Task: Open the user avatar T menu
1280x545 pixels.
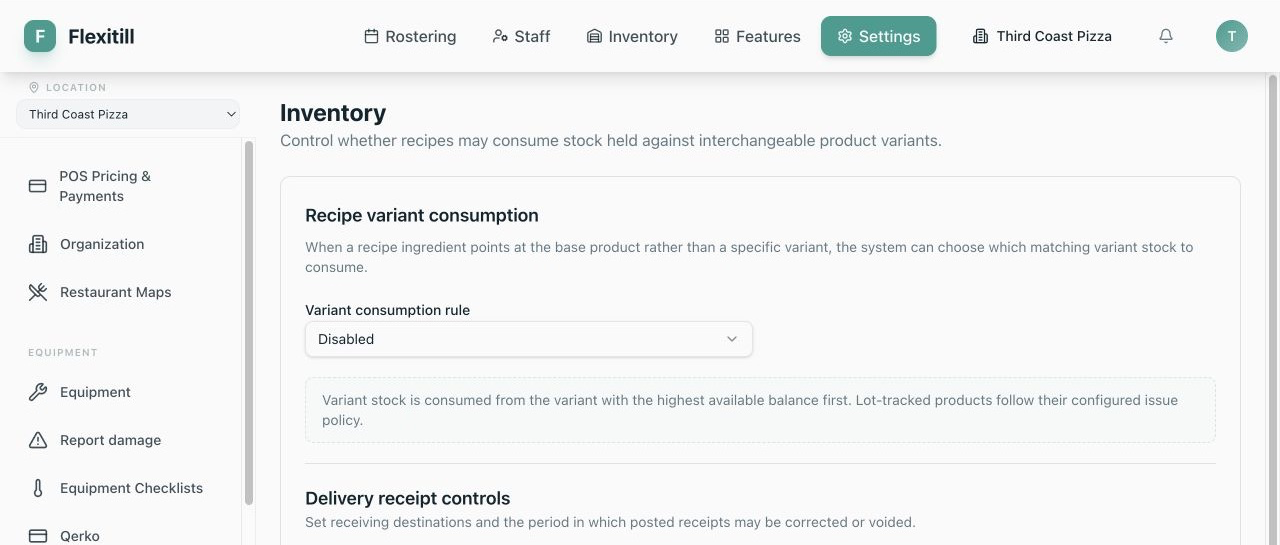Action: pyautogui.click(x=1232, y=36)
